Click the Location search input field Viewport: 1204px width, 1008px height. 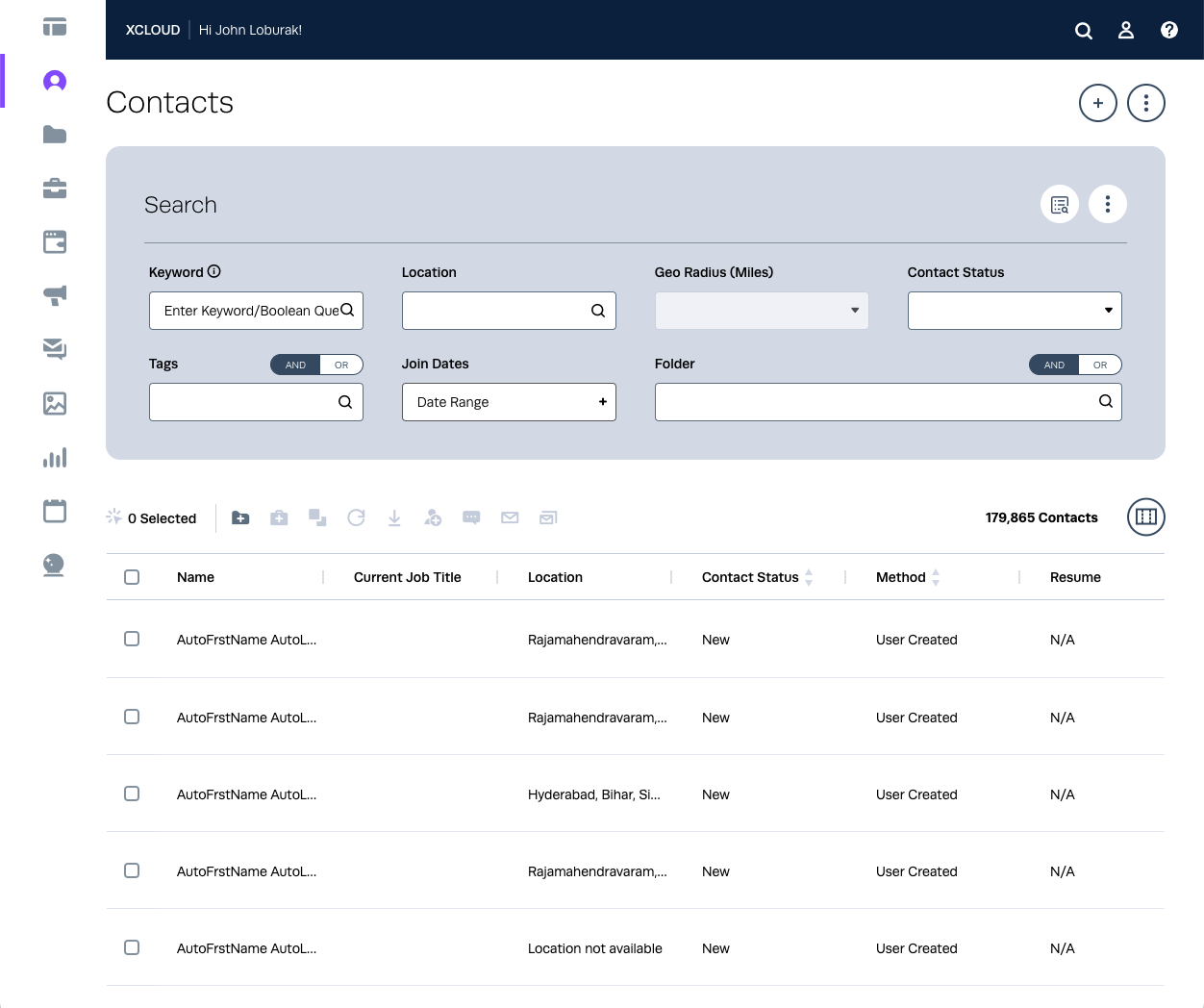pos(509,311)
